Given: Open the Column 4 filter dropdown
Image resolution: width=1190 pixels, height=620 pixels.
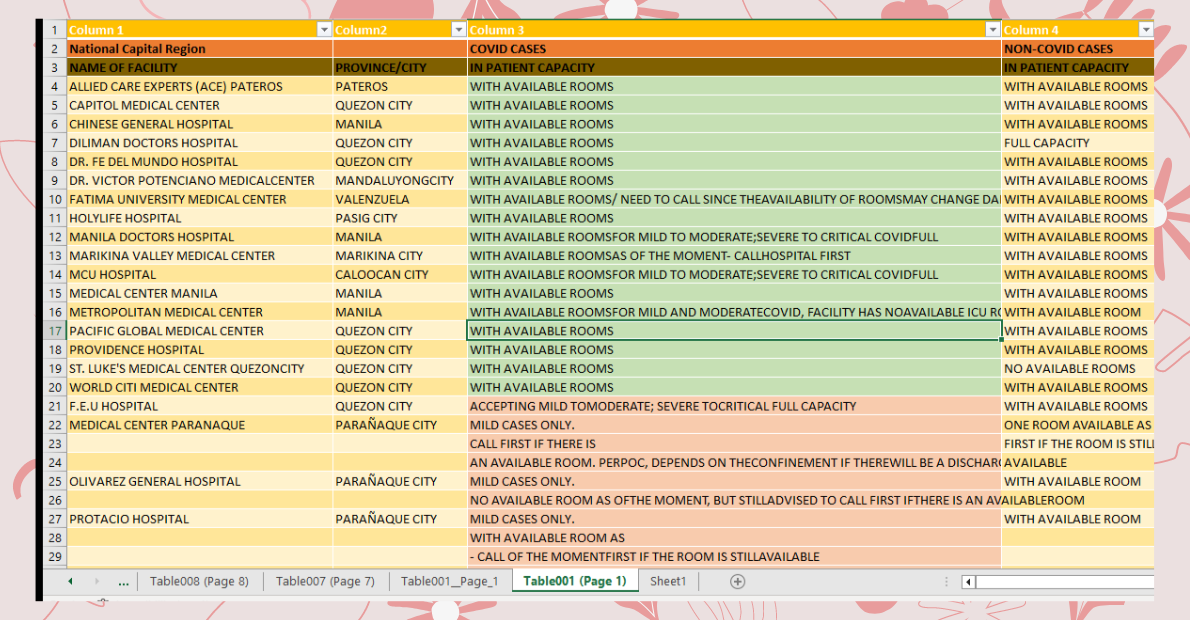Looking at the screenshot, I should click(x=1146, y=30).
